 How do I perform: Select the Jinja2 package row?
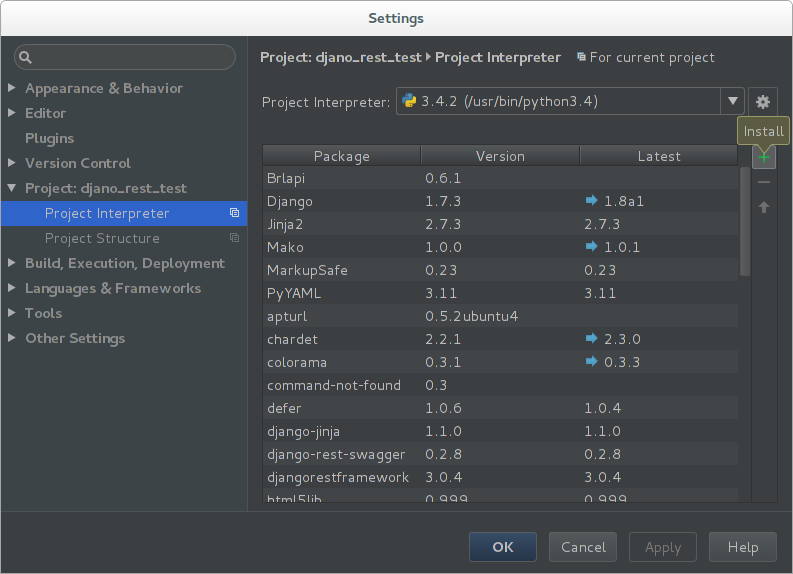click(500, 224)
